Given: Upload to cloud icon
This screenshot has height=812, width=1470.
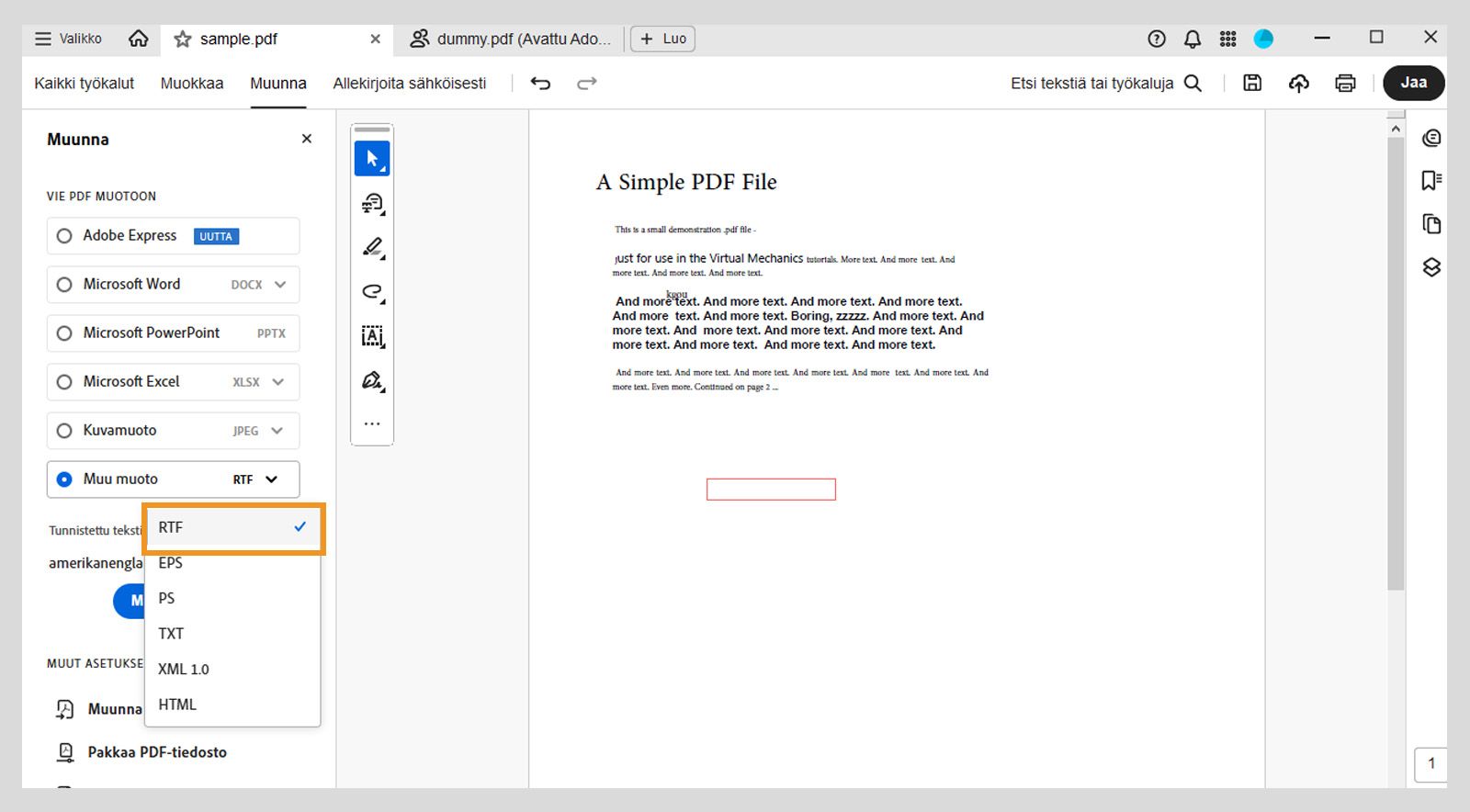Looking at the screenshot, I should click(x=1298, y=84).
